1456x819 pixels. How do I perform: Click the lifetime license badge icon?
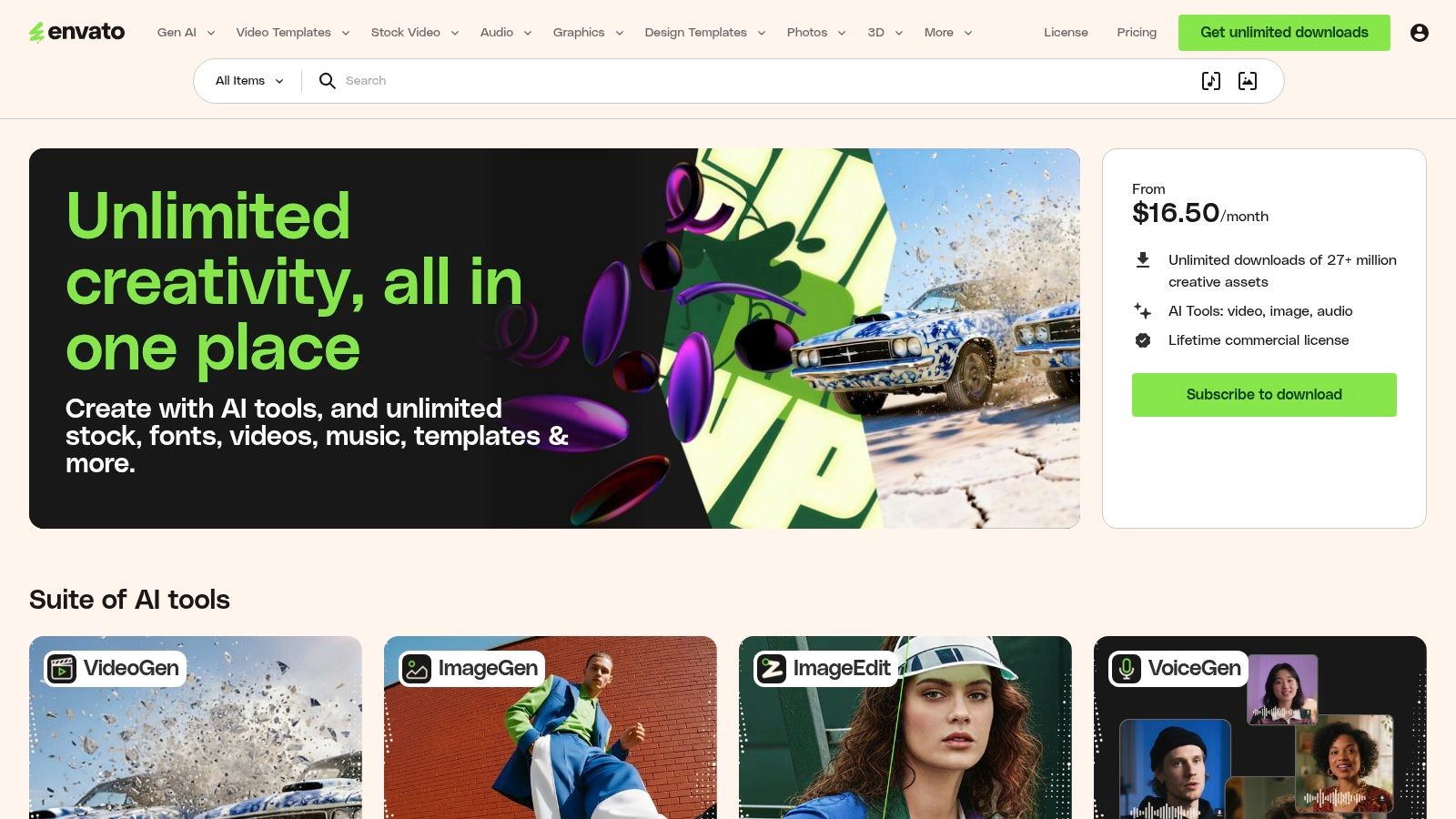point(1143,340)
